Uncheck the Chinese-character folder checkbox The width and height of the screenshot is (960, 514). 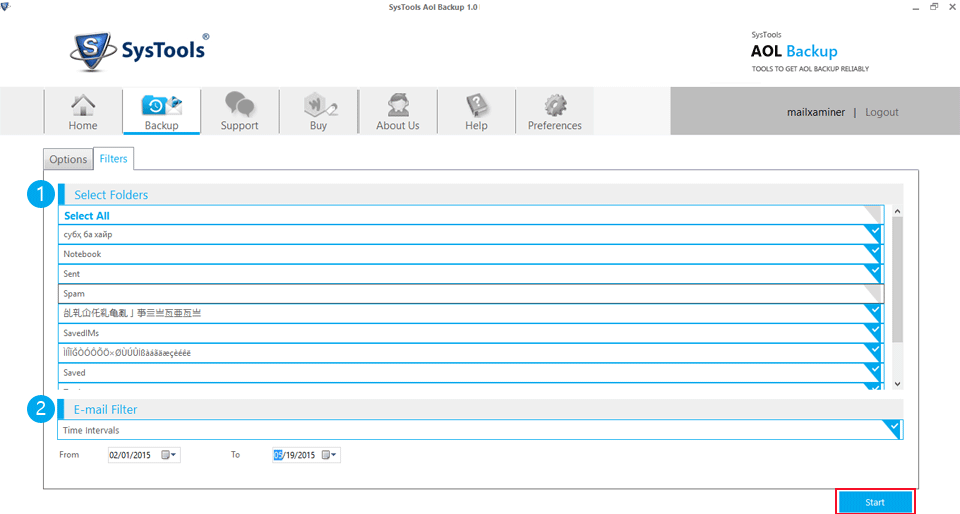coord(874,312)
